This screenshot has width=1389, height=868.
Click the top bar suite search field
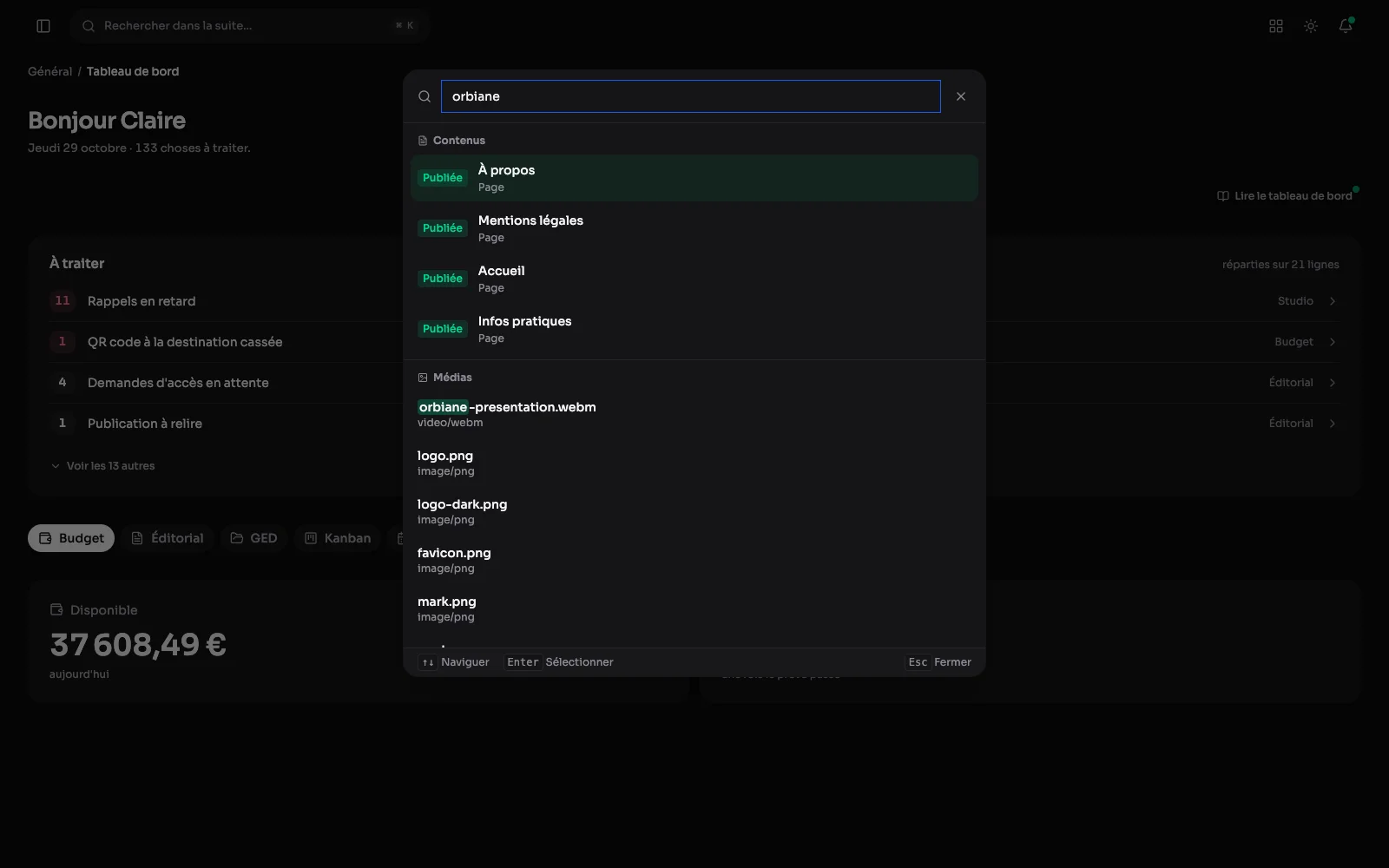click(251, 26)
